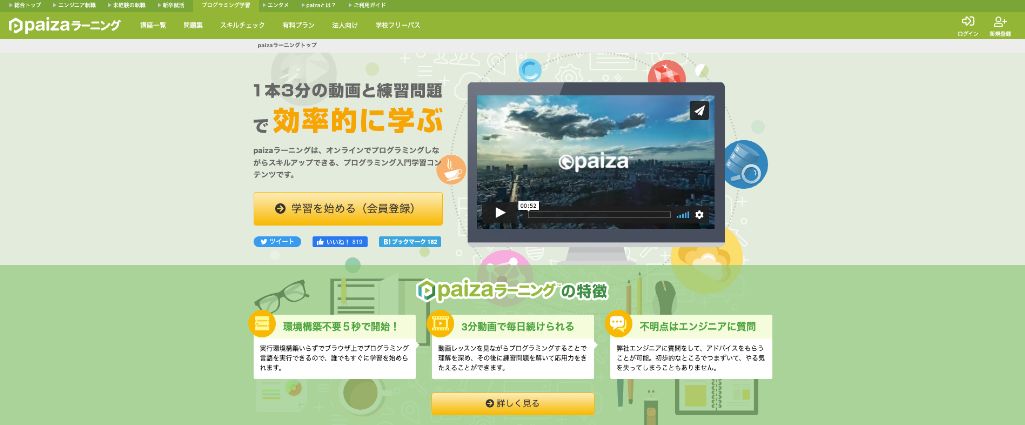Go to エンタメ in top bar
This screenshot has width=1025, height=425.
[x=276, y=5]
